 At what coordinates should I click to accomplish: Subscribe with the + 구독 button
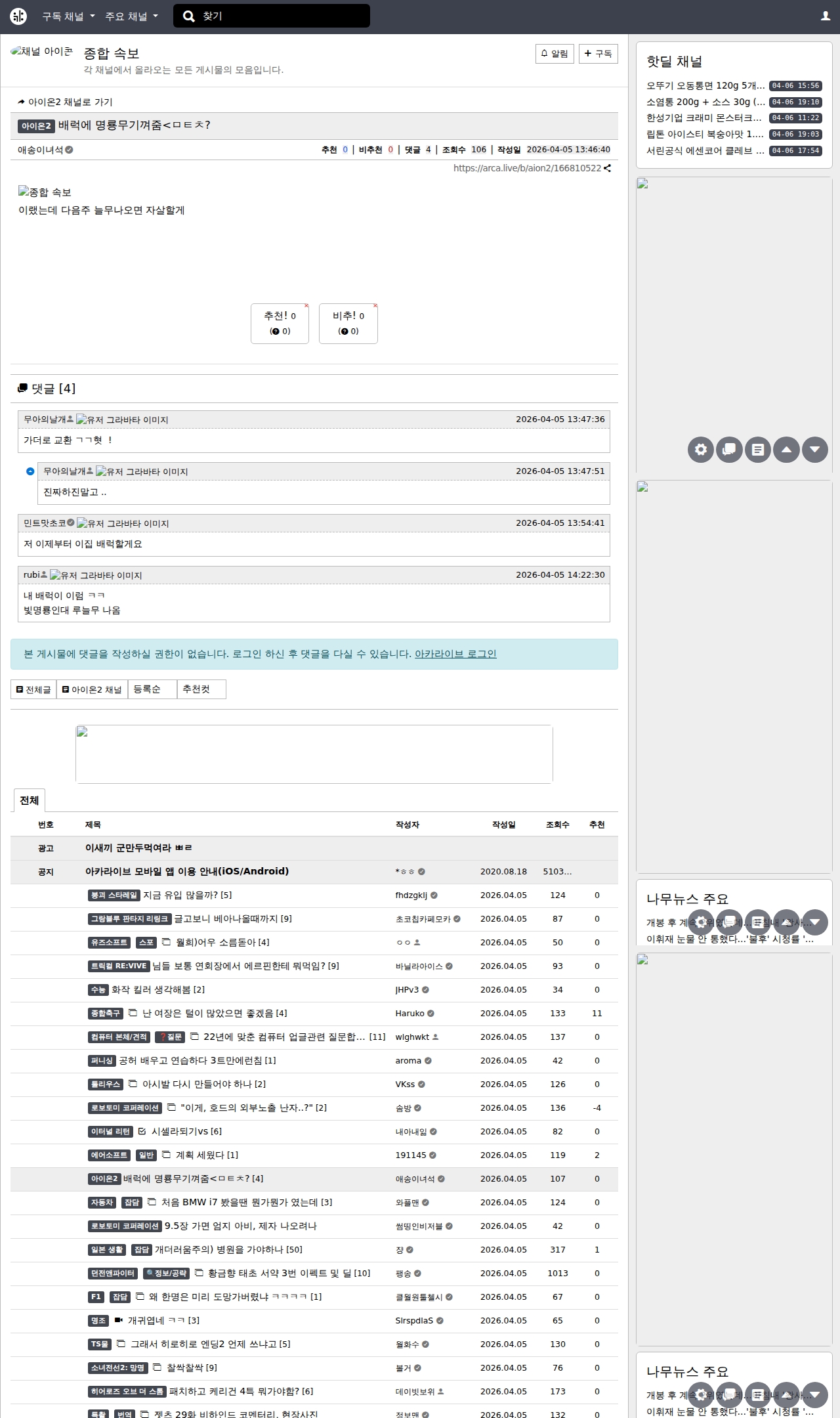pos(598,54)
